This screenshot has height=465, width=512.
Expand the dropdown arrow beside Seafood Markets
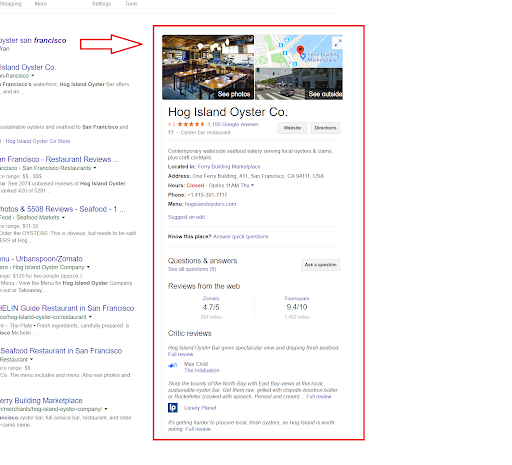[x=63, y=218]
